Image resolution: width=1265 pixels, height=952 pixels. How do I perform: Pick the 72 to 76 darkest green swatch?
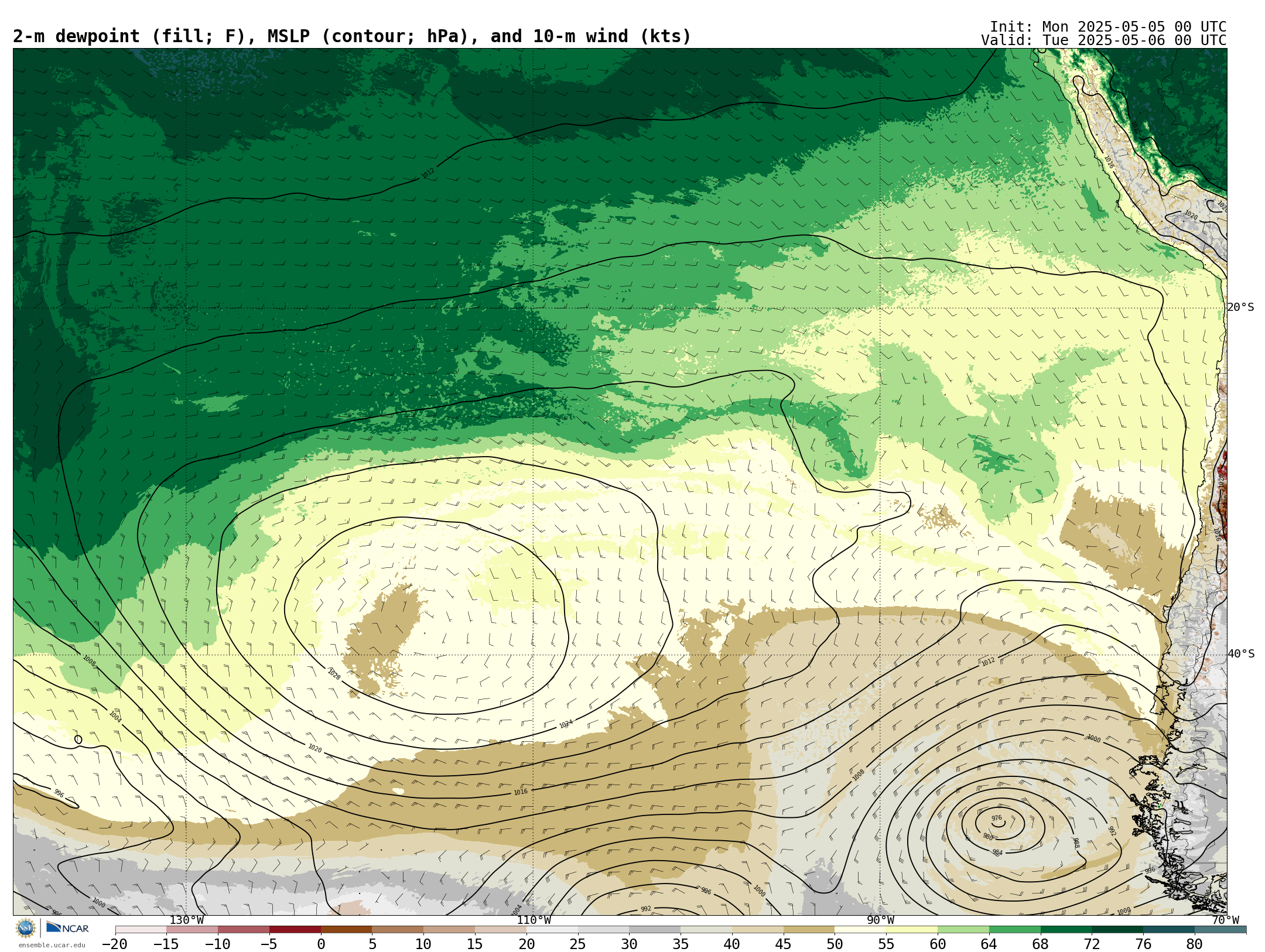click(x=1118, y=930)
